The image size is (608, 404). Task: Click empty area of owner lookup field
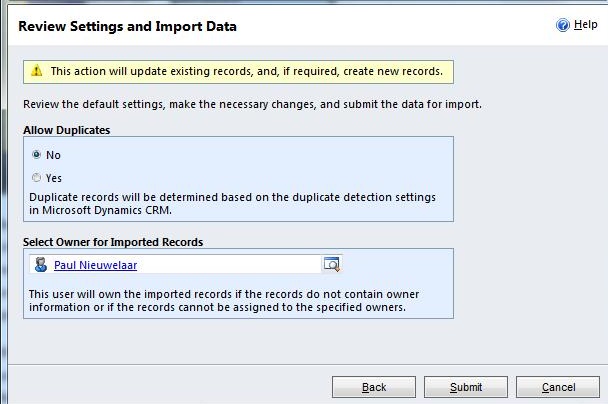click(230, 265)
